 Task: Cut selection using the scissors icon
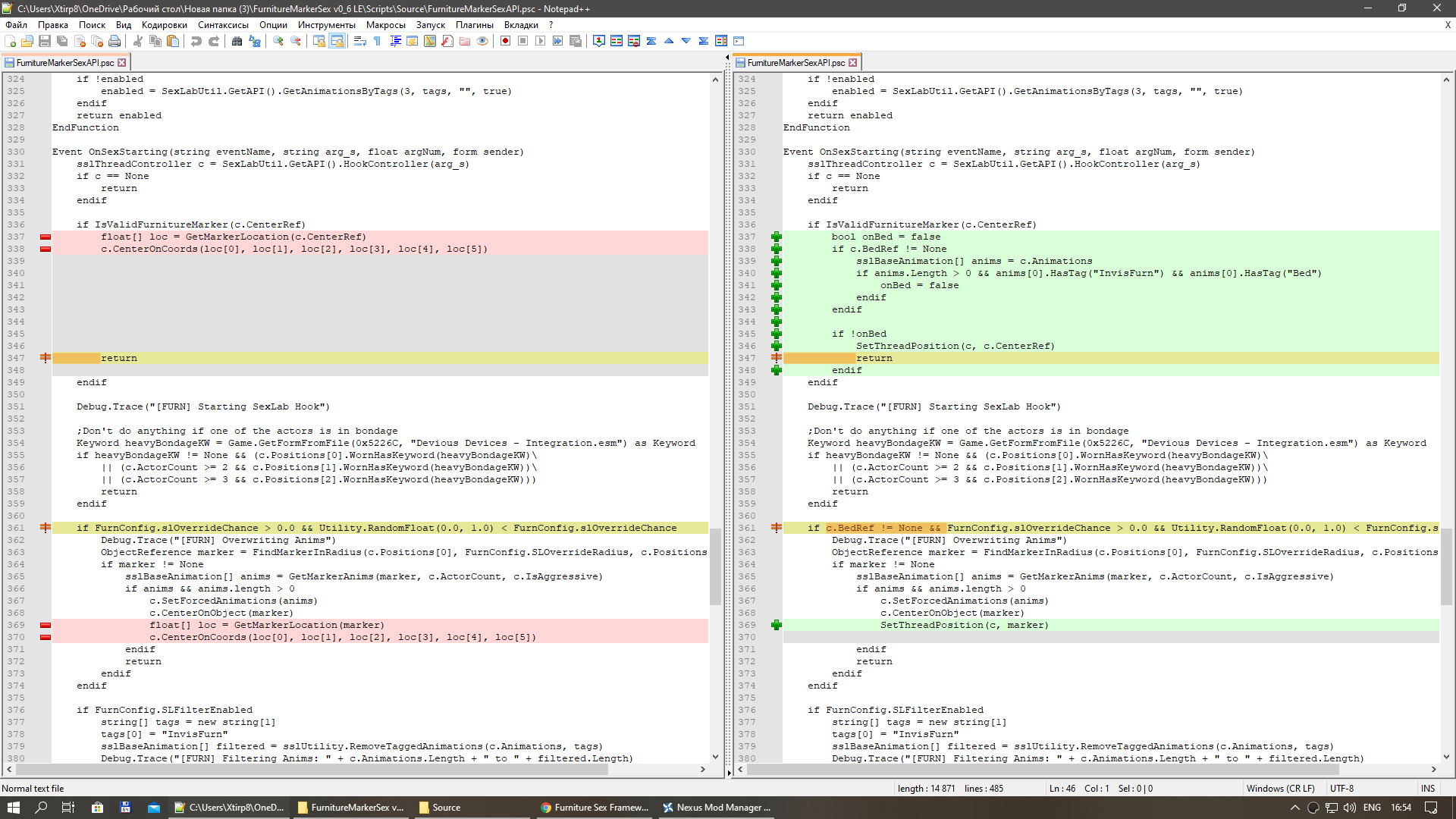click(x=138, y=41)
